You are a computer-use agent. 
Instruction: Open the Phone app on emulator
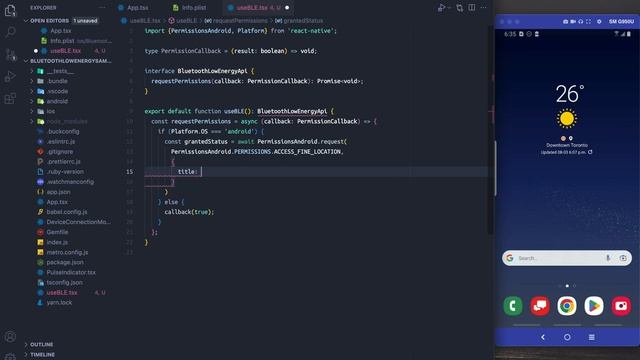(x=513, y=306)
